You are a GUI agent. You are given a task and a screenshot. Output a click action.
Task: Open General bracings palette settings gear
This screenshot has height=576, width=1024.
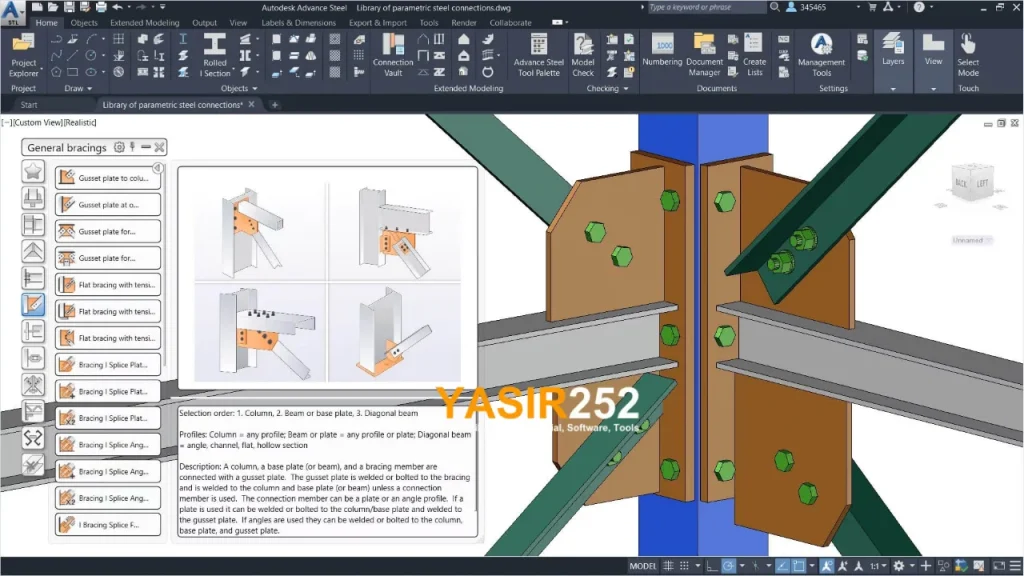pyautogui.click(x=119, y=147)
